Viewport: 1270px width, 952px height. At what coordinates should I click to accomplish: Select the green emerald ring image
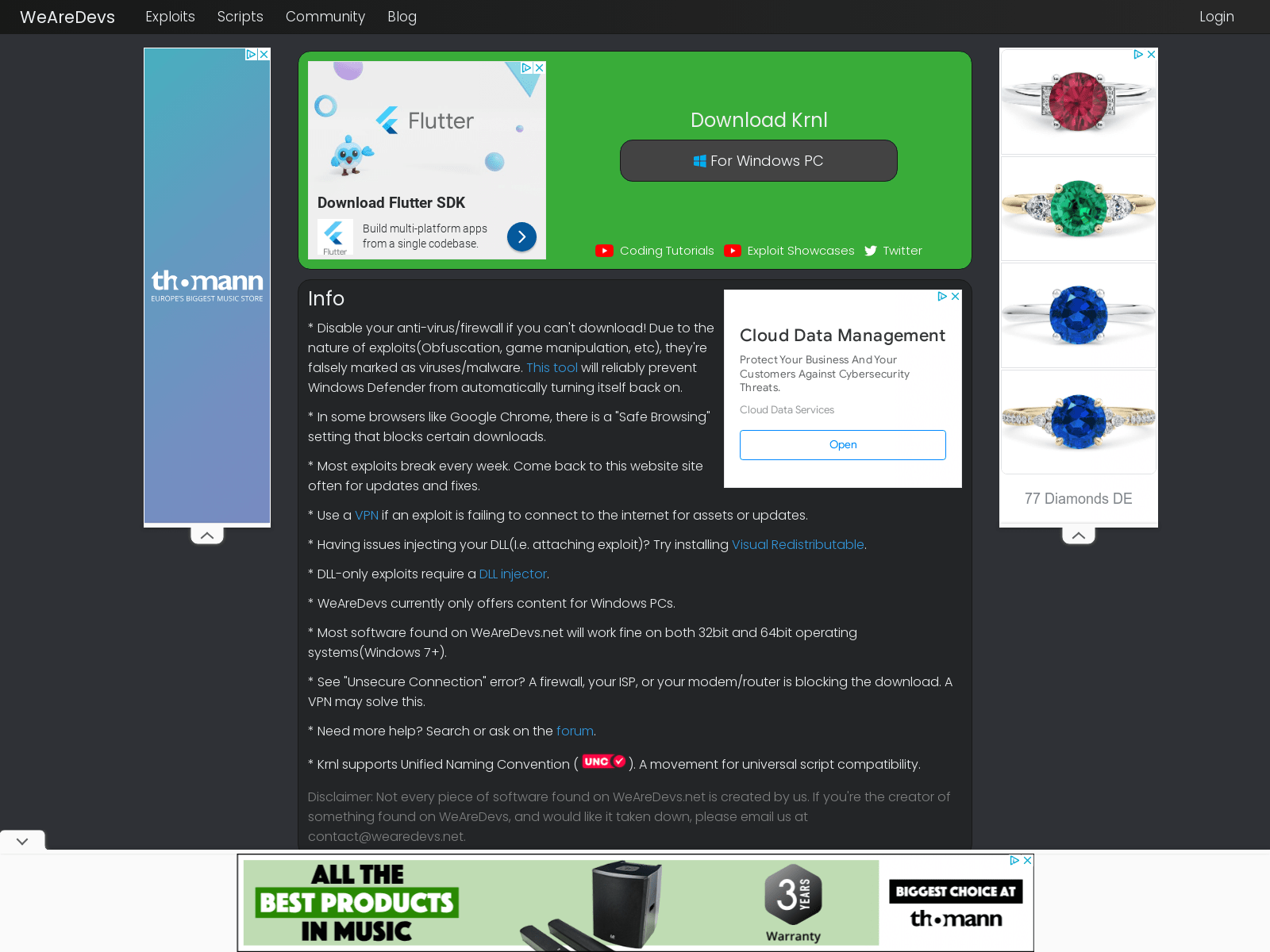[x=1079, y=209]
